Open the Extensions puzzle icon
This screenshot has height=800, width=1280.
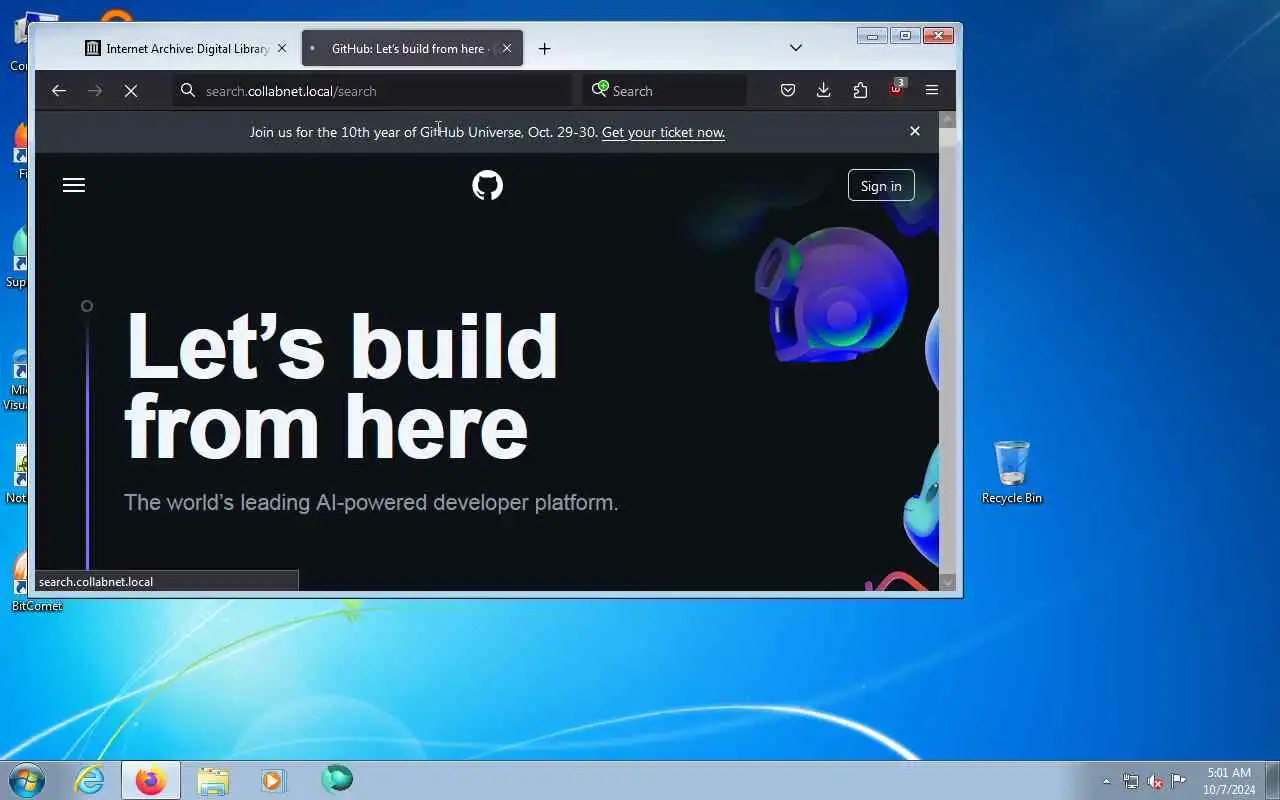pyautogui.click(x=860, y=91)
